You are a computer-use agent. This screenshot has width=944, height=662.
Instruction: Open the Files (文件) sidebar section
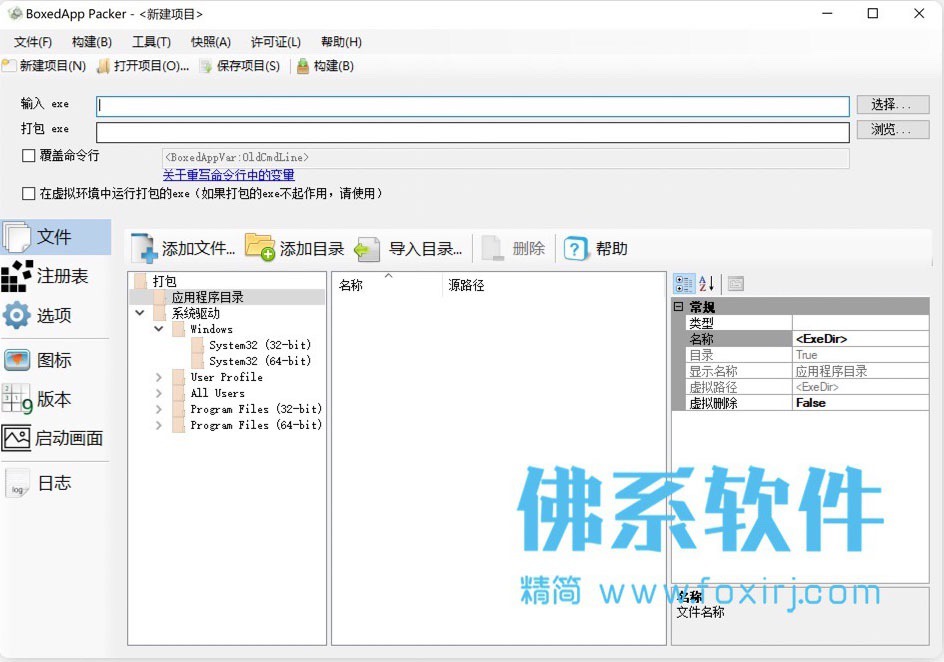coord(55,237)
